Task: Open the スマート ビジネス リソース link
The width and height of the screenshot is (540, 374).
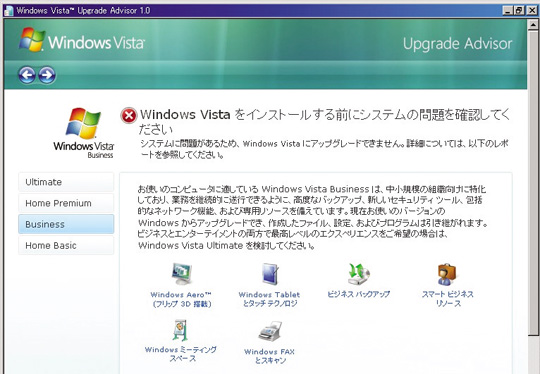Action: pyautogui.click(x=448, y=299)
